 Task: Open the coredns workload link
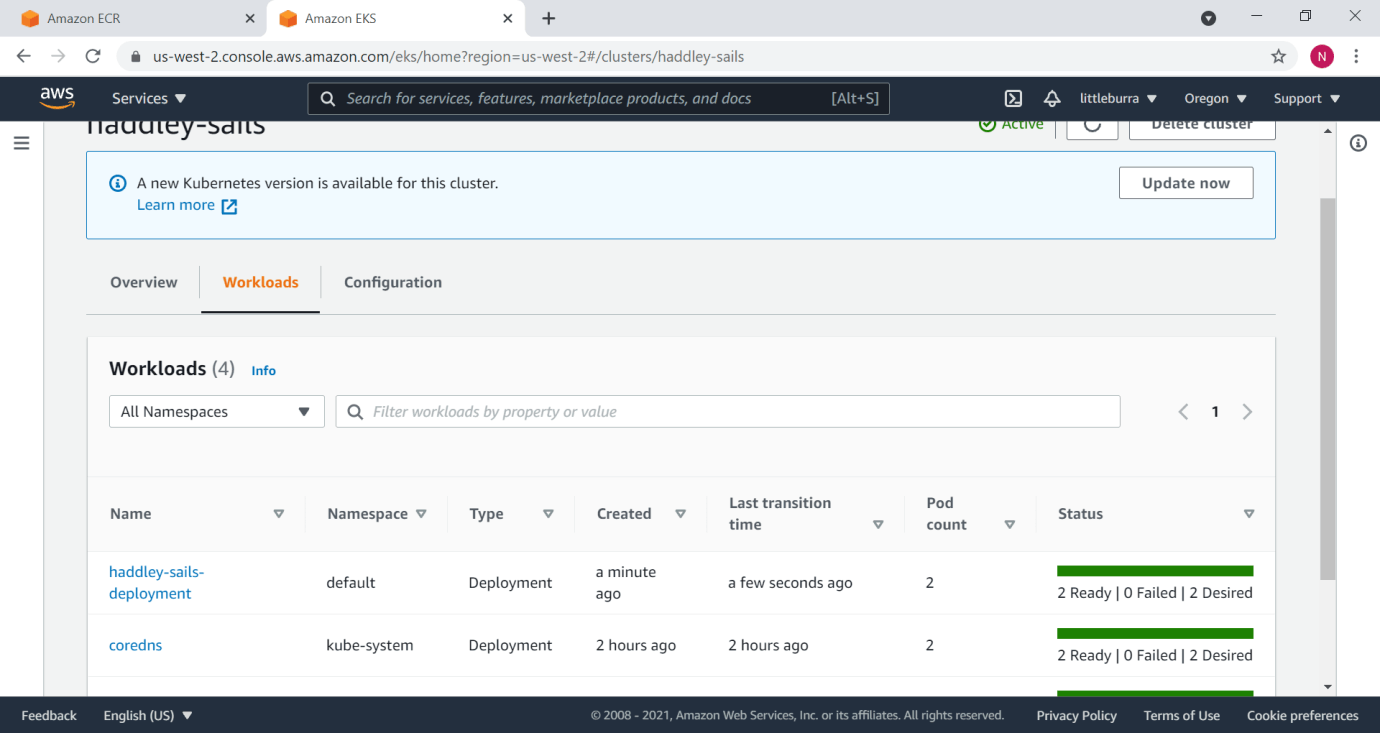(x=135, y=645)
